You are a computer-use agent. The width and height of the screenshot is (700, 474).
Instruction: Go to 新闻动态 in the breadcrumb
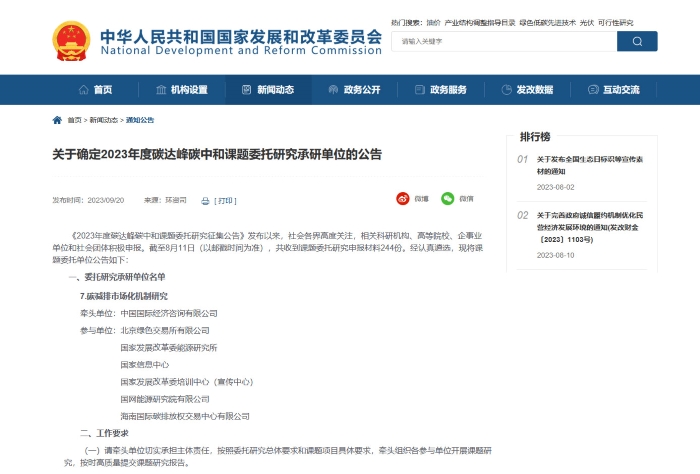pos(104,120)
